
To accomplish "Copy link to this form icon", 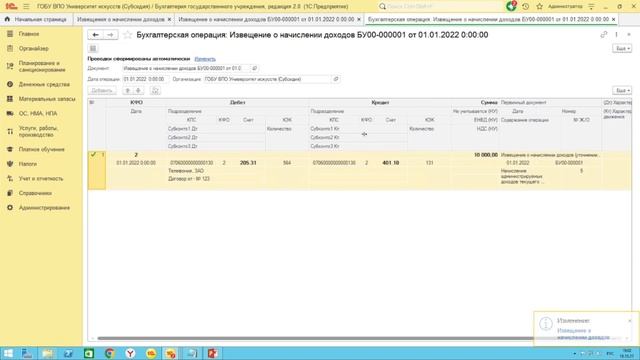I will pos(603,35).
